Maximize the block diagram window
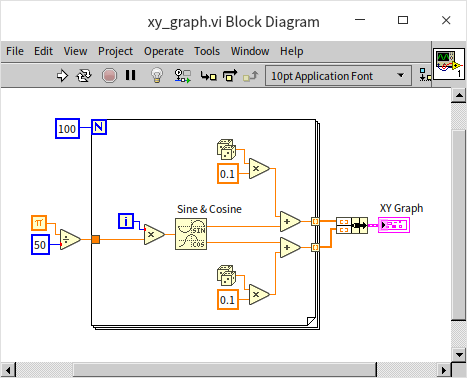 [x=403, y=20]
